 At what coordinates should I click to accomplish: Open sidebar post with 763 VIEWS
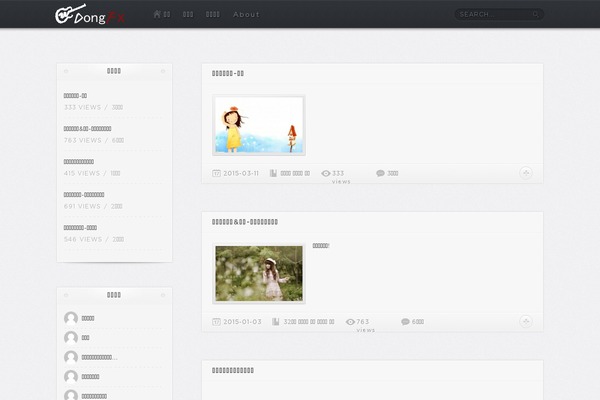click(x=87, y=129)
